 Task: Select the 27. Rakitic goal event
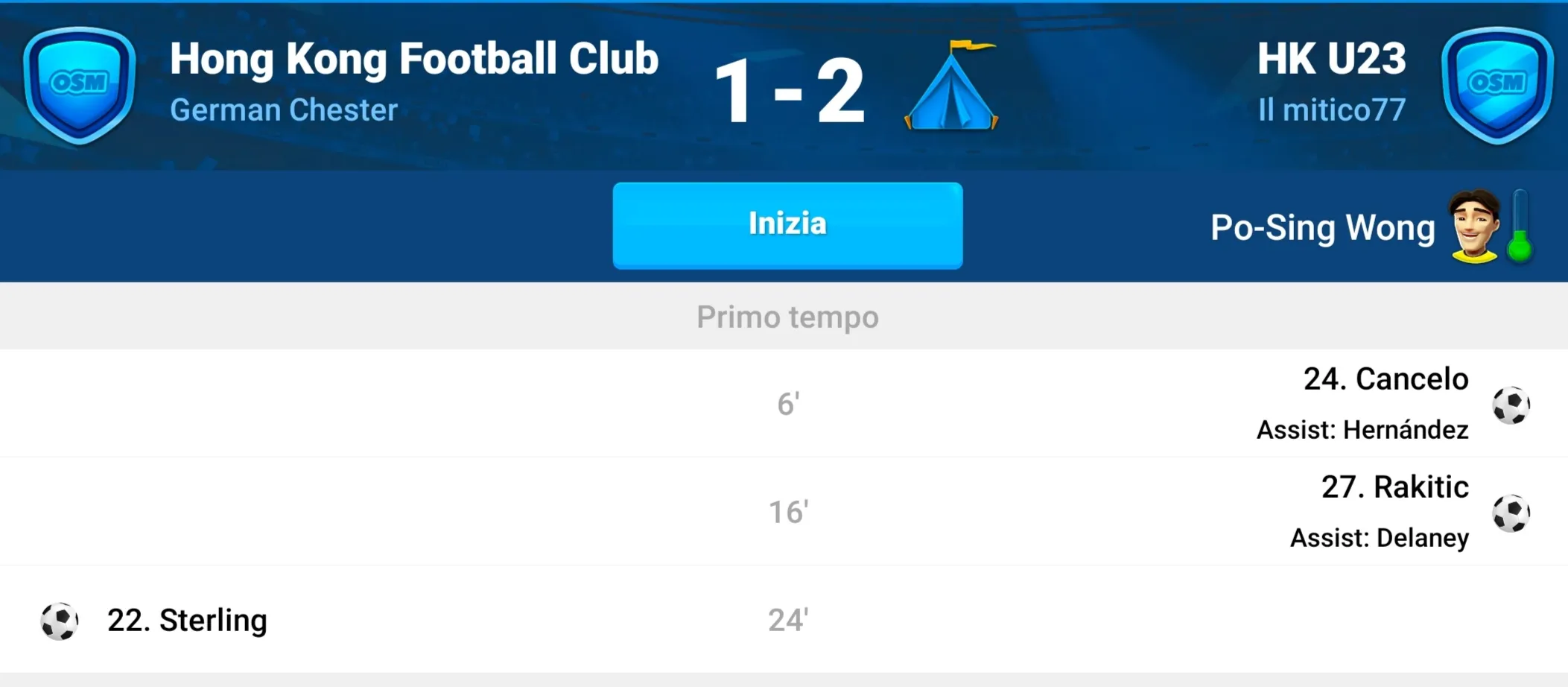[784, 511]
